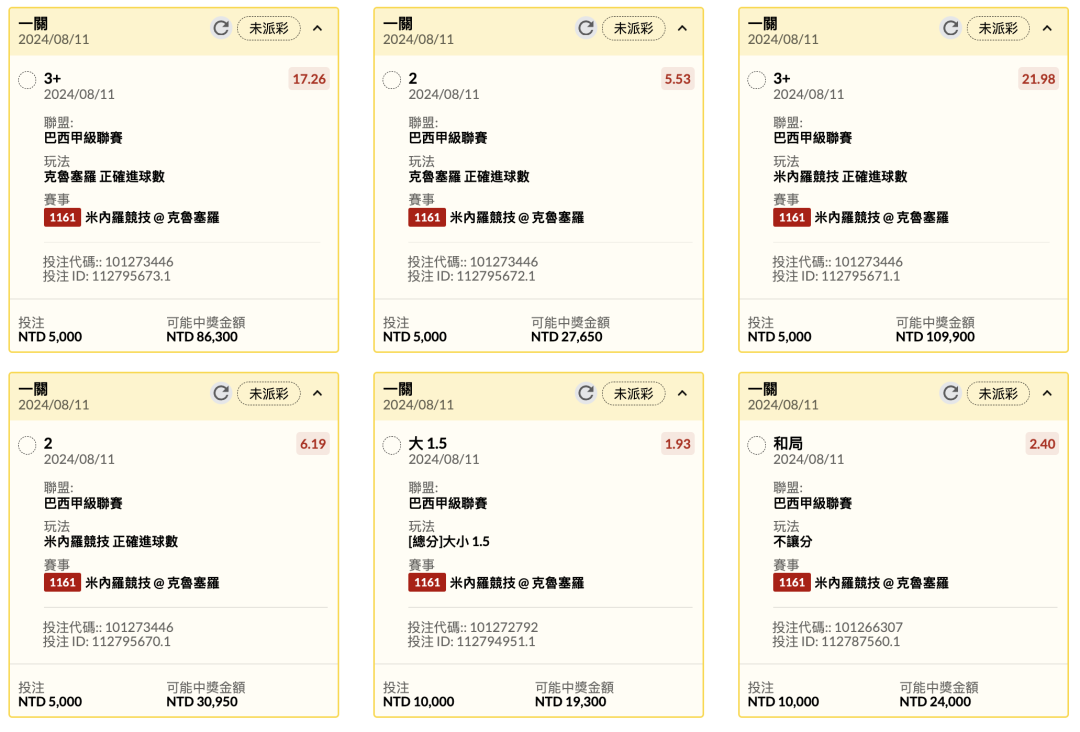Screen dimensions: 1080x732
Task: Click bet ID 112795673.1 text
Action: (x=107, y=276)
